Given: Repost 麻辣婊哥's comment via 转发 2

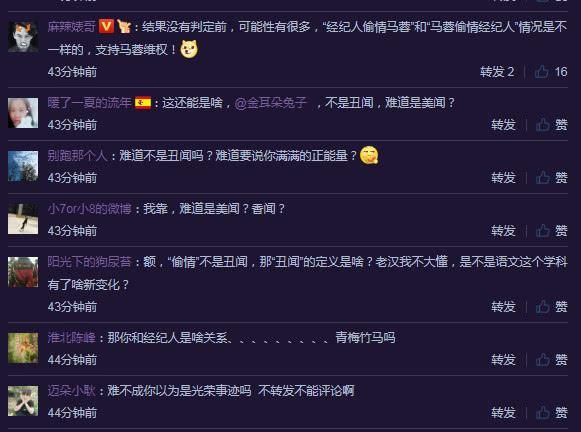Looking at the screenshot, I should pos(497,72).
